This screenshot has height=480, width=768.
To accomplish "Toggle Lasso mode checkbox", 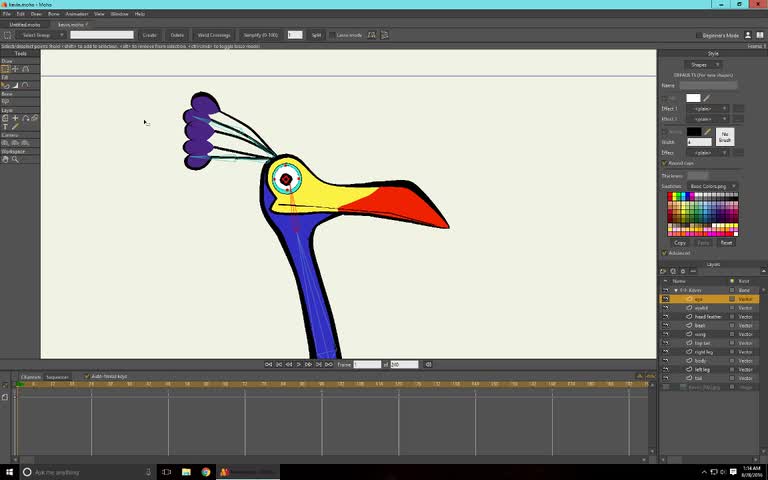I will pos(332,35).
